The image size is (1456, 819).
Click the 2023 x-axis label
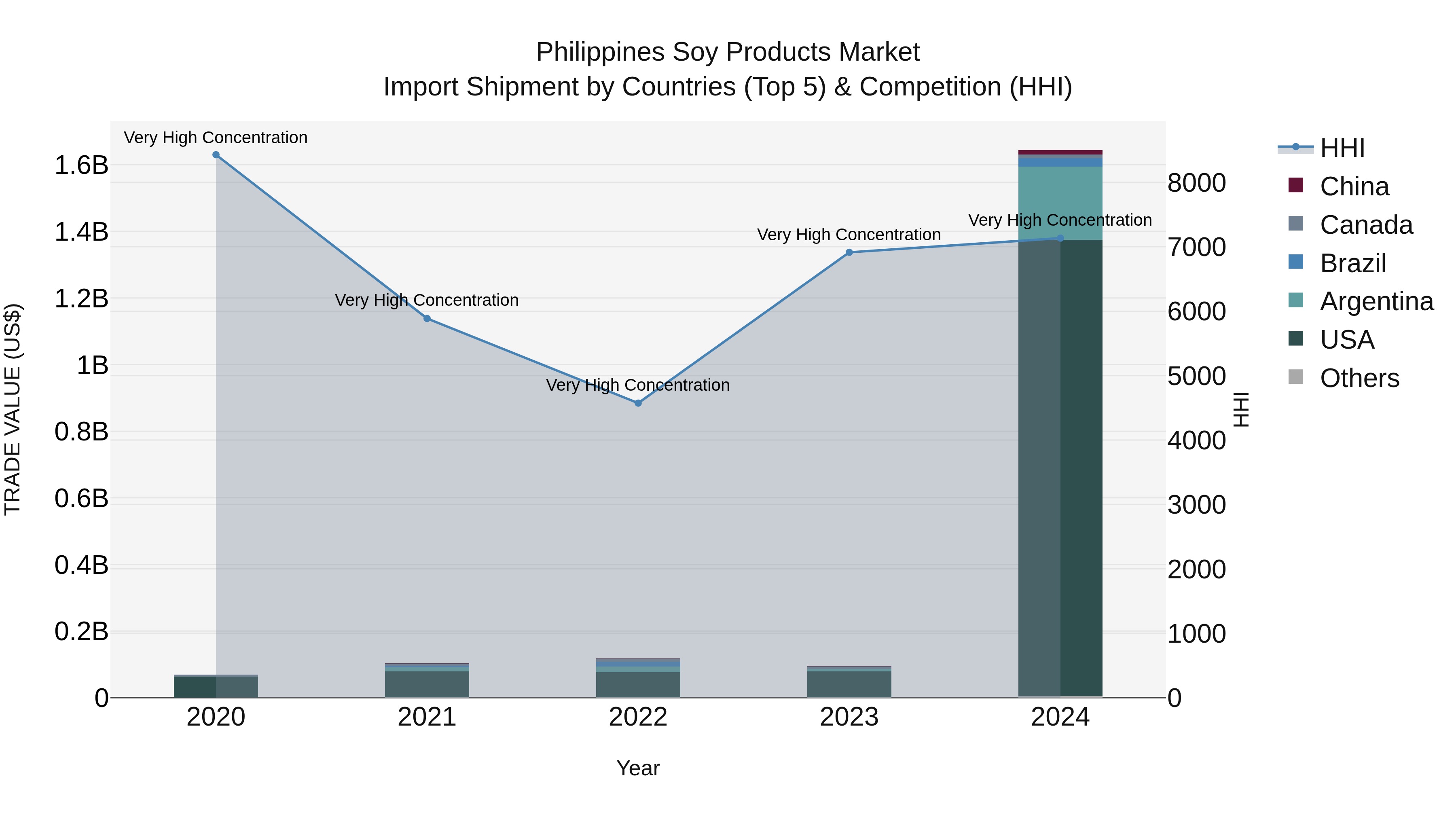coord(849,717)
